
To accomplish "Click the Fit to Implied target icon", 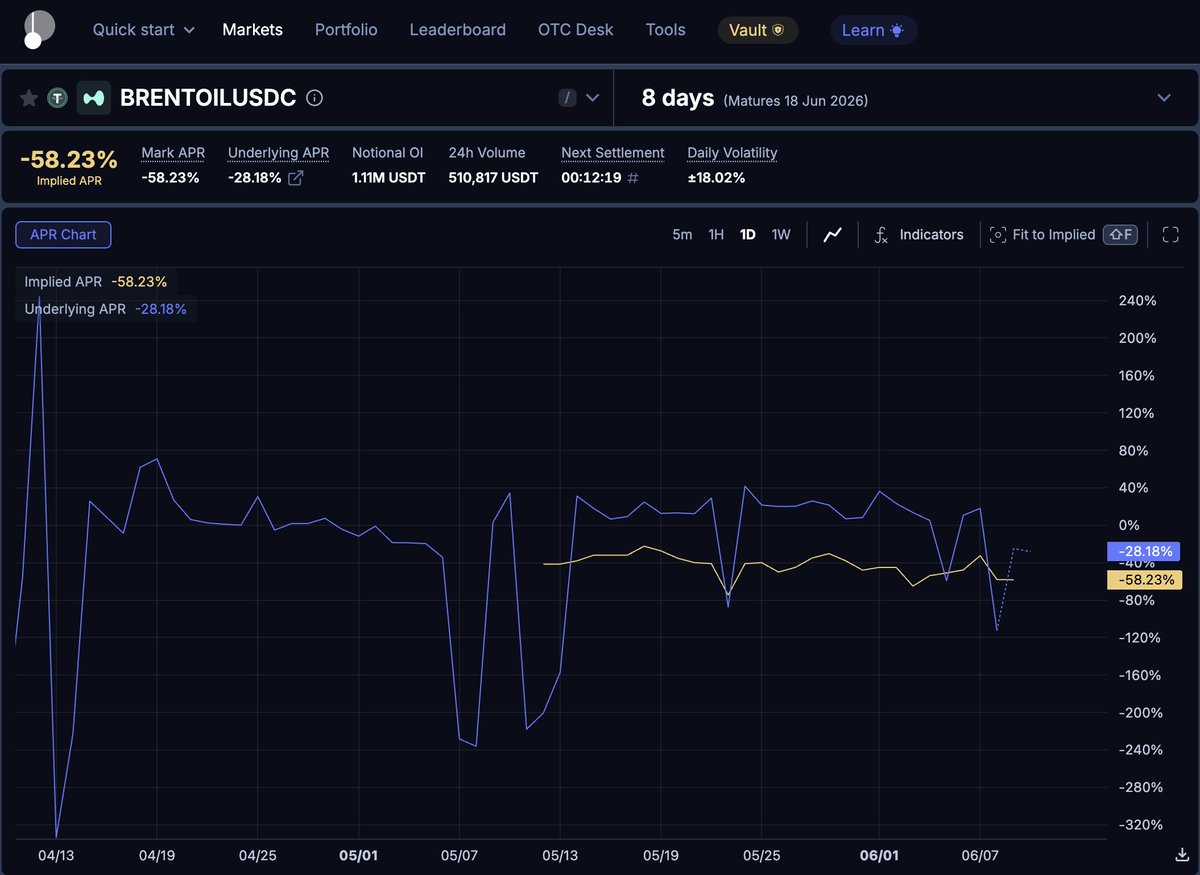I will 997,235.
